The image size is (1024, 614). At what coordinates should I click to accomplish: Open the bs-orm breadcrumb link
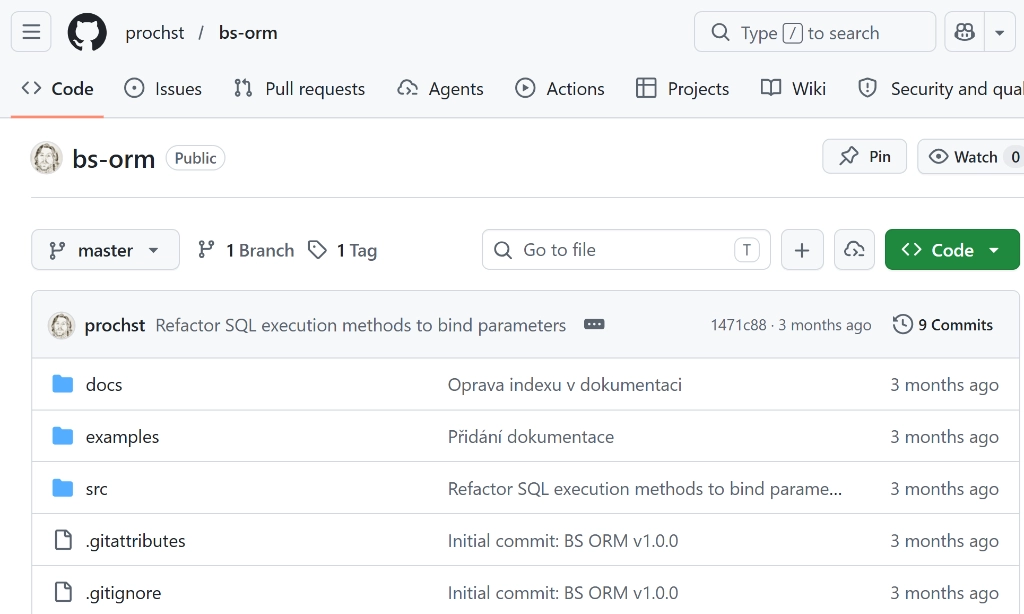[248, 33]
